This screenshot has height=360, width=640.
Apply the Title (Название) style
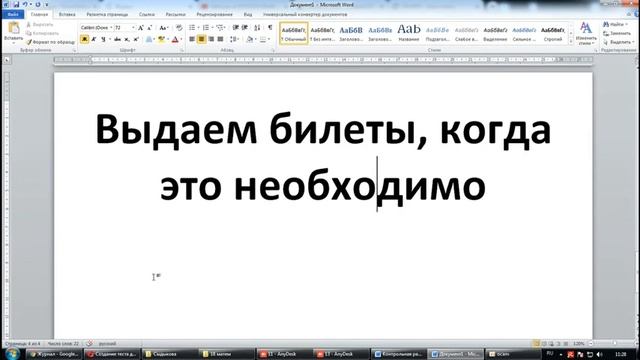(x=409, y=33)
